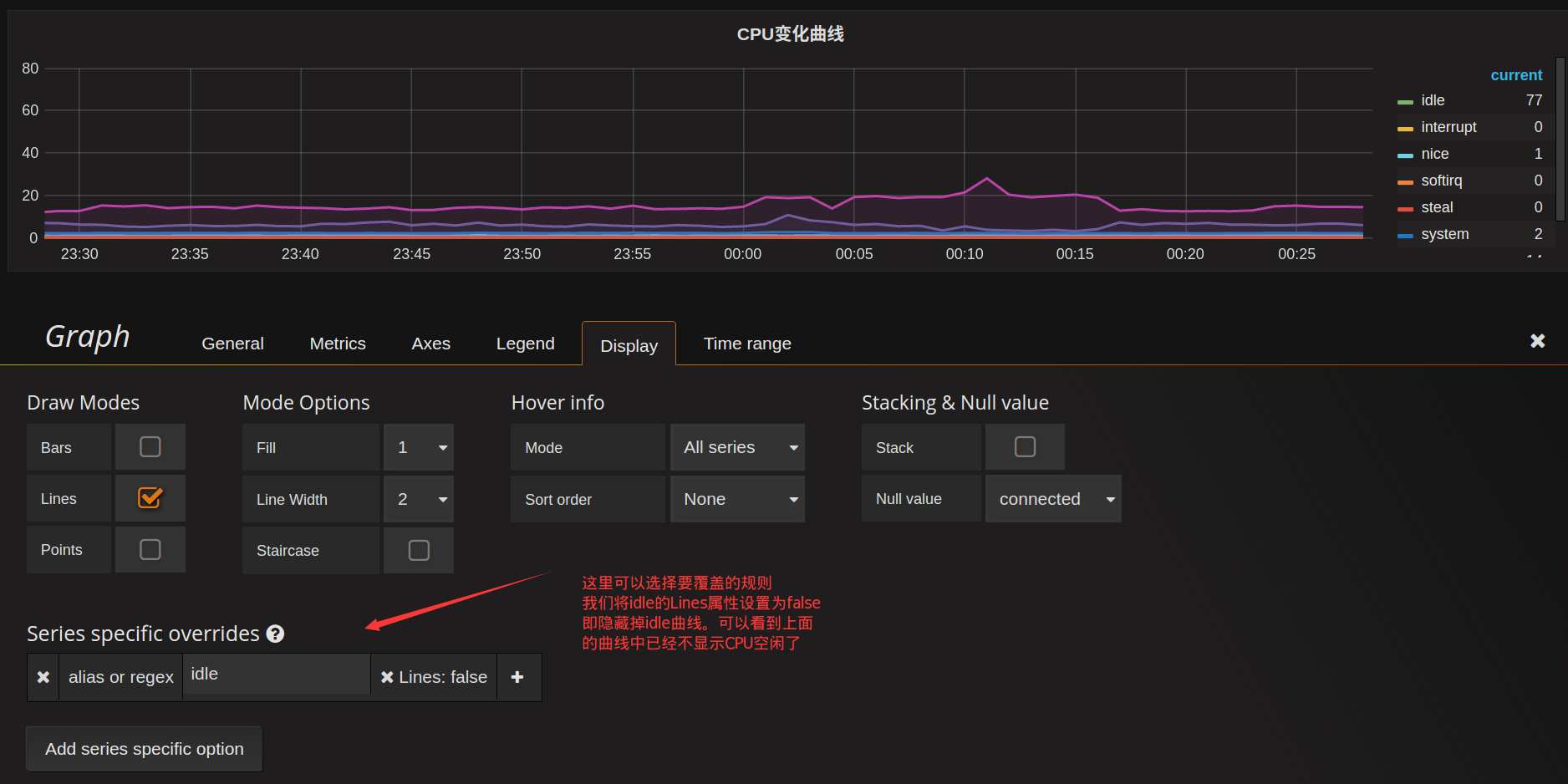Open the Hover info Mode dropdown
1568x784 pixels.
737,448
